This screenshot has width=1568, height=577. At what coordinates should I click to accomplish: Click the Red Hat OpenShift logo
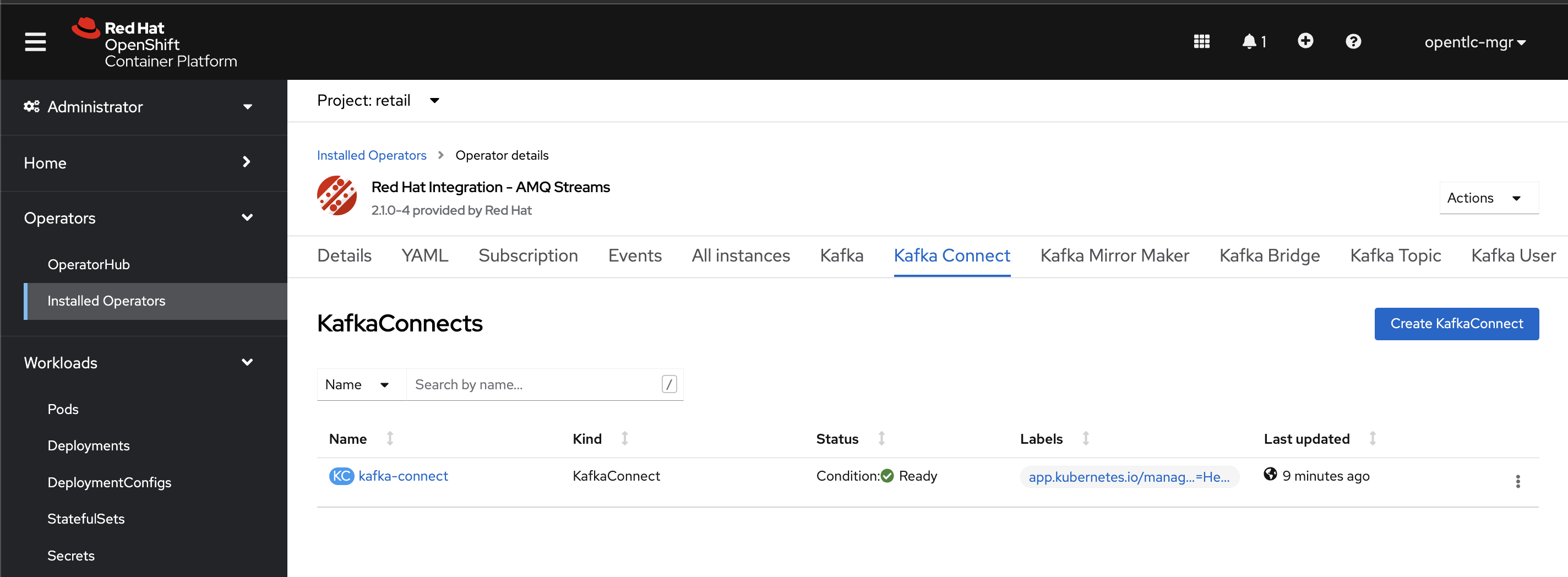coord(155,42)
